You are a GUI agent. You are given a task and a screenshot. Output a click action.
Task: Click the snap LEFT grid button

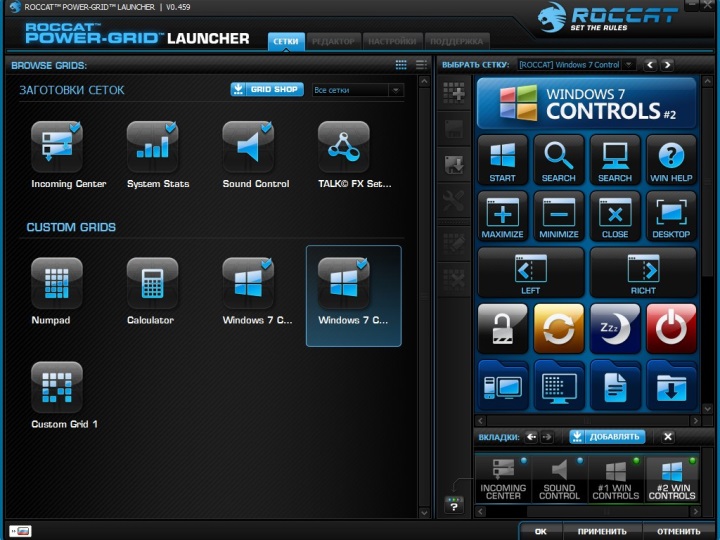point(531,273)
